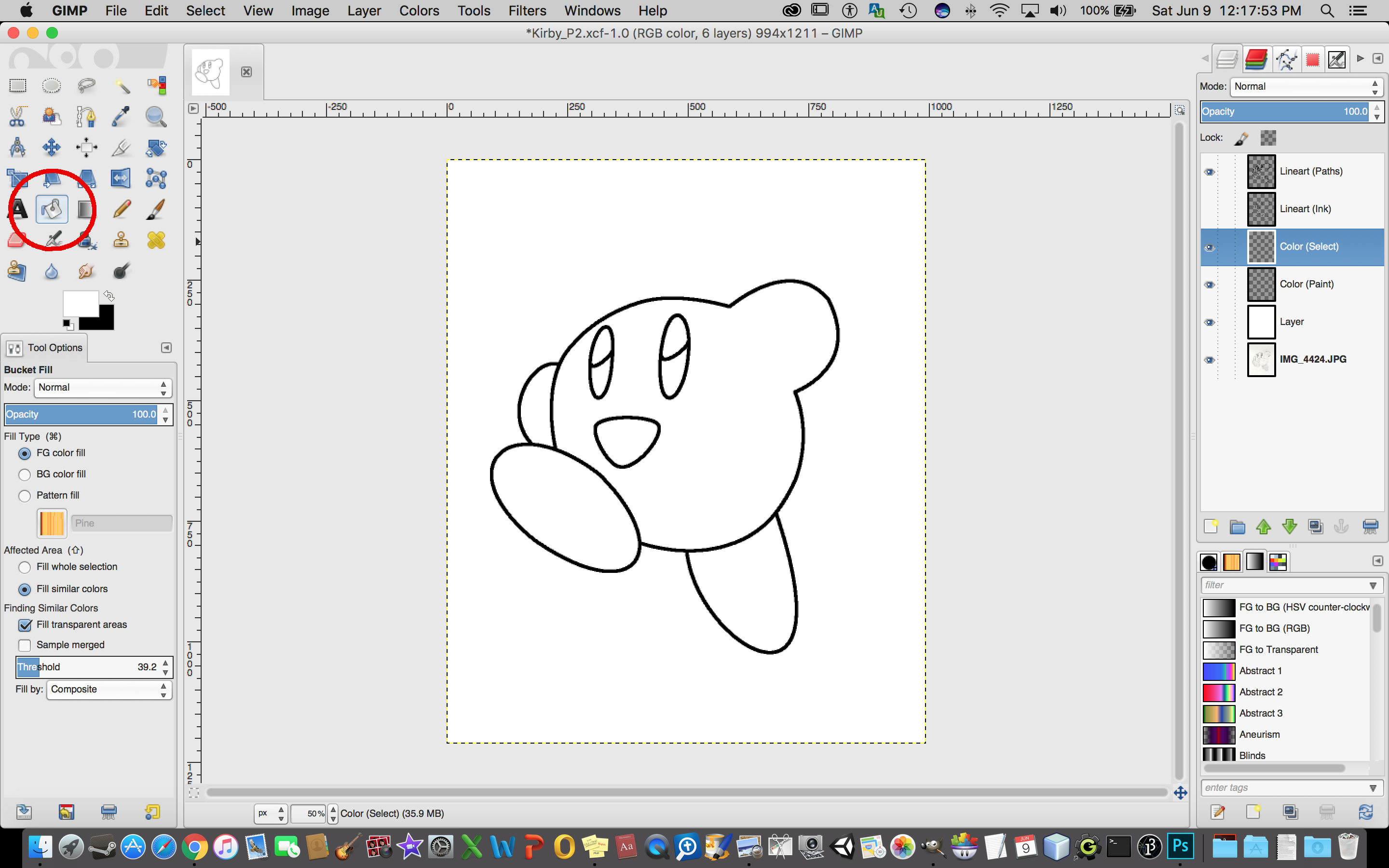Select the Text tool

point(17,210)
